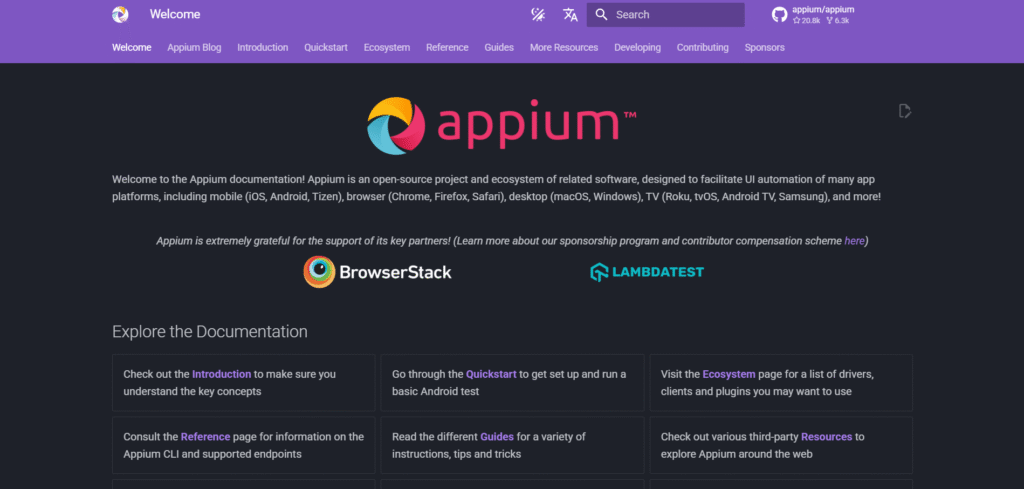
Task: Click the Appium logo in header
Action: point(120,14)
